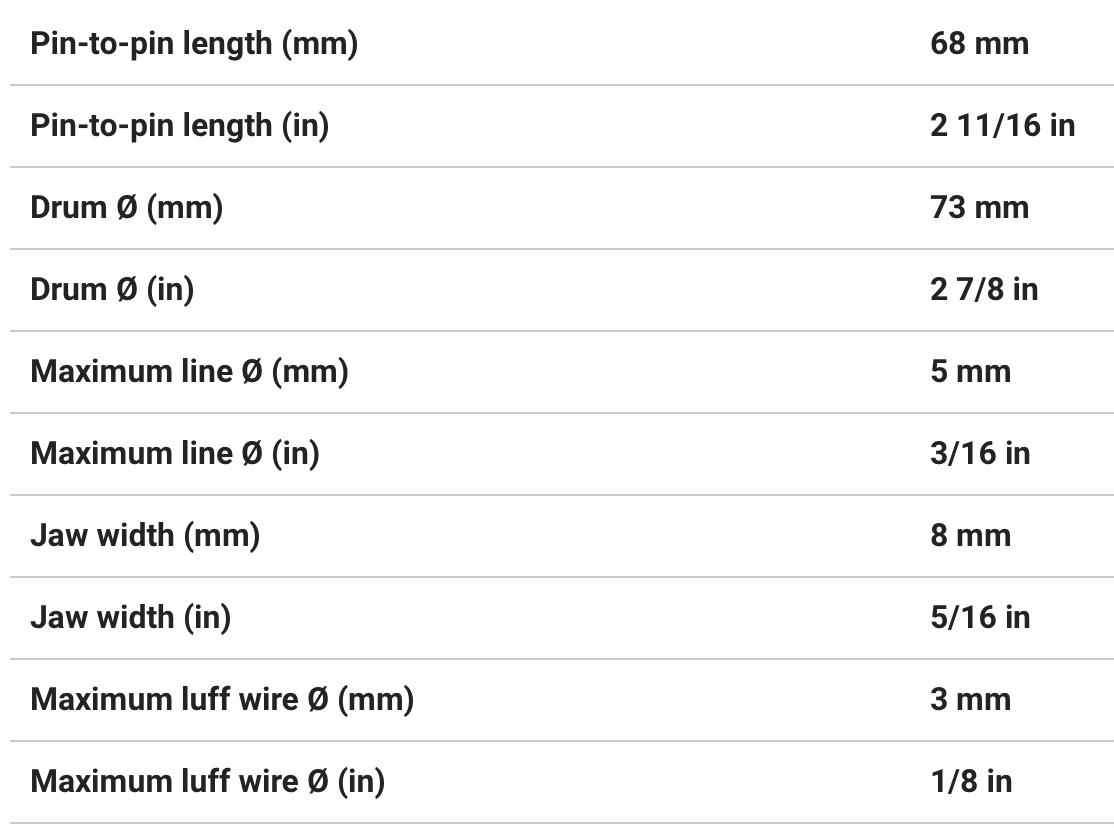The width and height of the screenshot is (1114, 828).
Task: Click the "Drum Ø (in)" label
Action: point(112,290)
